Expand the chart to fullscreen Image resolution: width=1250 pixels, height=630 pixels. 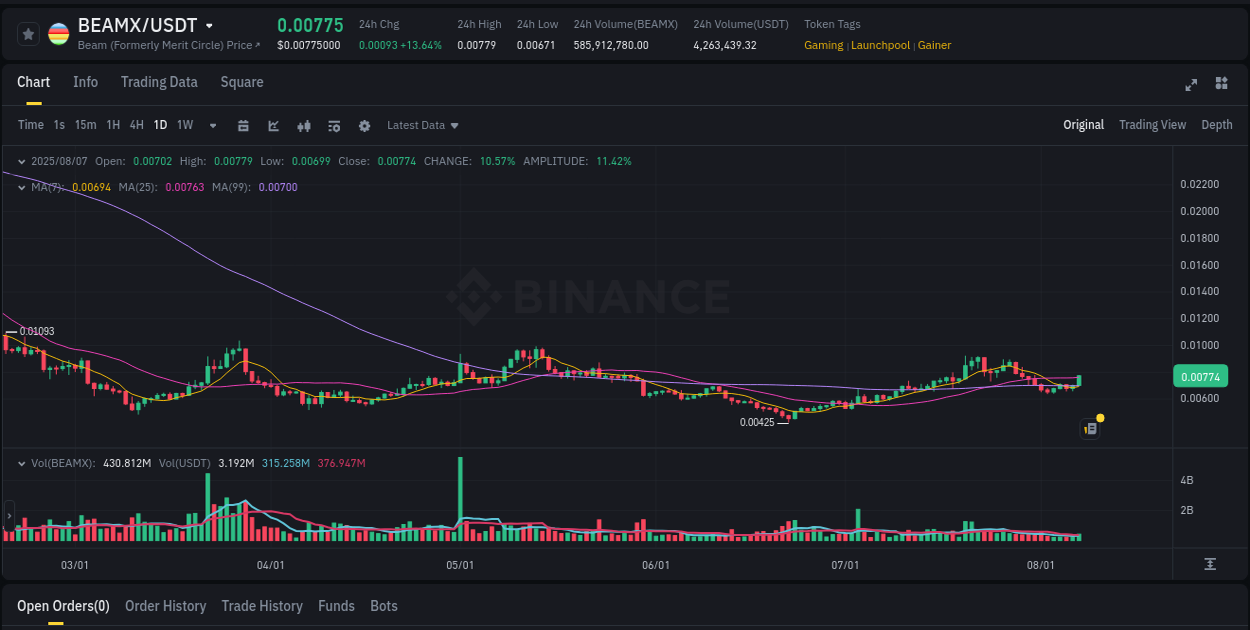pyautogui.click(x=1191, y=85)
